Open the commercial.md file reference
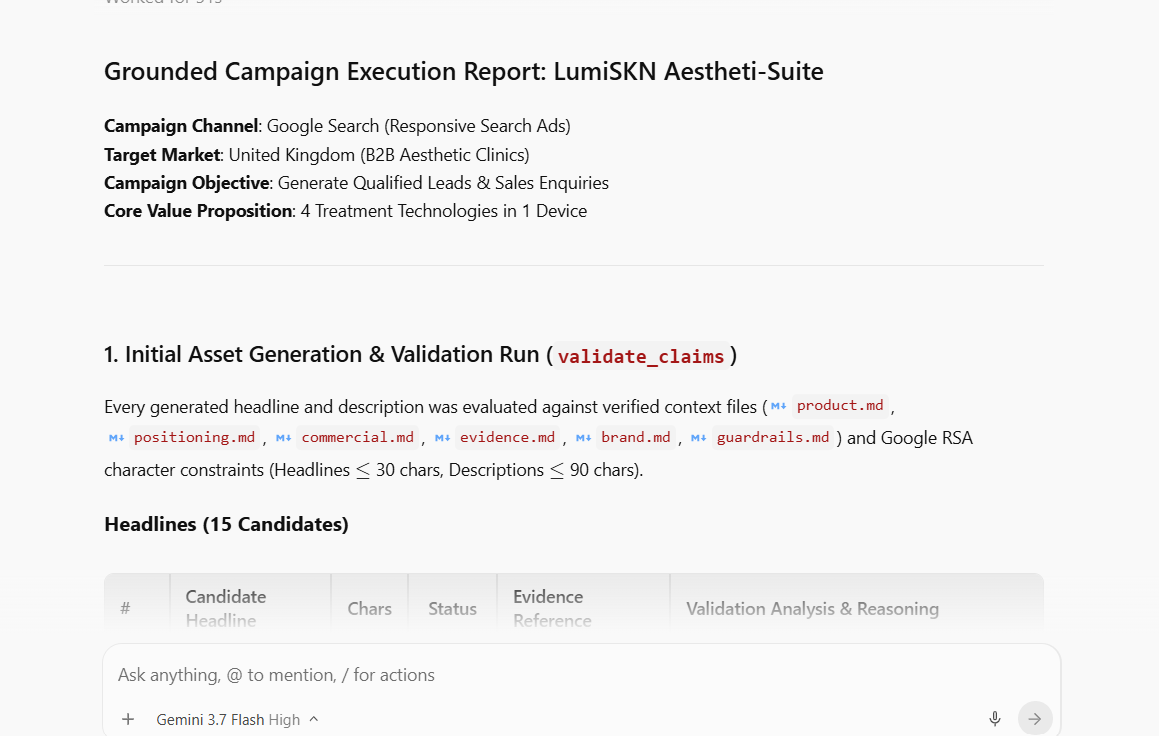The width and height of the screenshot is (1159, 736). (x=358, y=437)
